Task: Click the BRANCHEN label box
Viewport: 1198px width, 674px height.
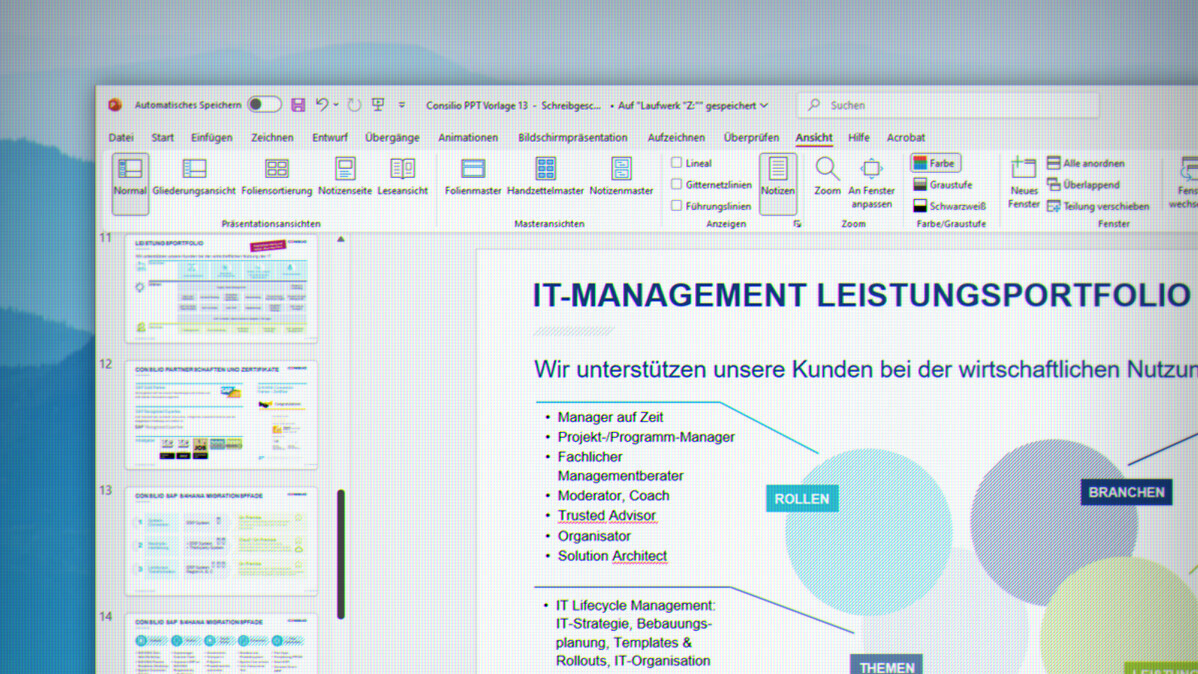Action: pos(1126,492)
